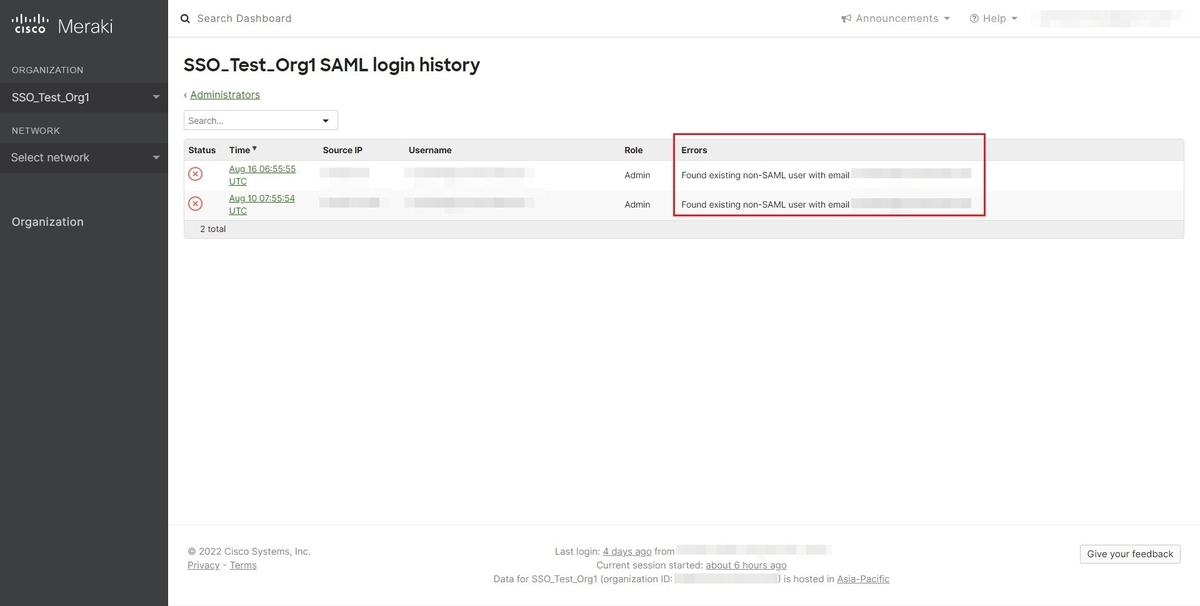The width and height of the screenshot is (1200, 606).
Task: Click the Help question mark icon
Action: pyautogui.click(x=974, y=18)
